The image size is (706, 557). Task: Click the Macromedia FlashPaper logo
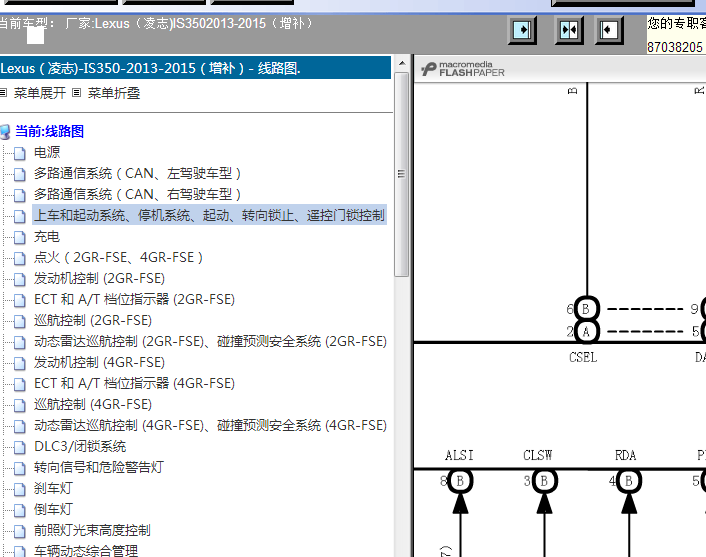(x=463, y=69)
